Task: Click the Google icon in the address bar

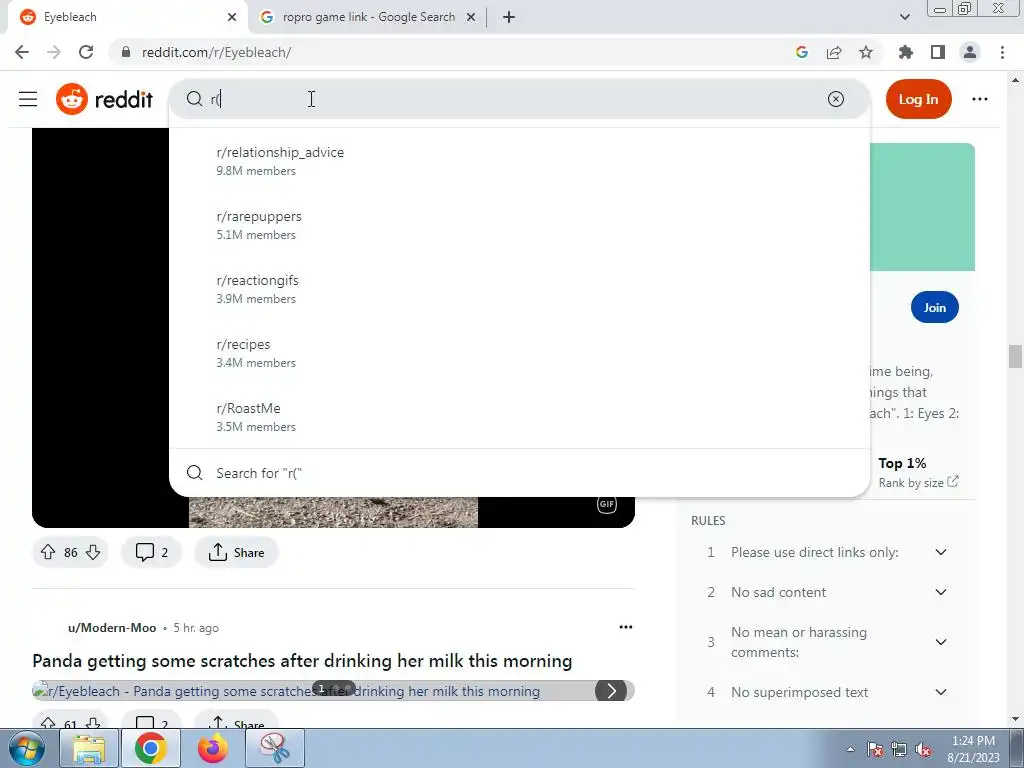Action: pos(802,52)
